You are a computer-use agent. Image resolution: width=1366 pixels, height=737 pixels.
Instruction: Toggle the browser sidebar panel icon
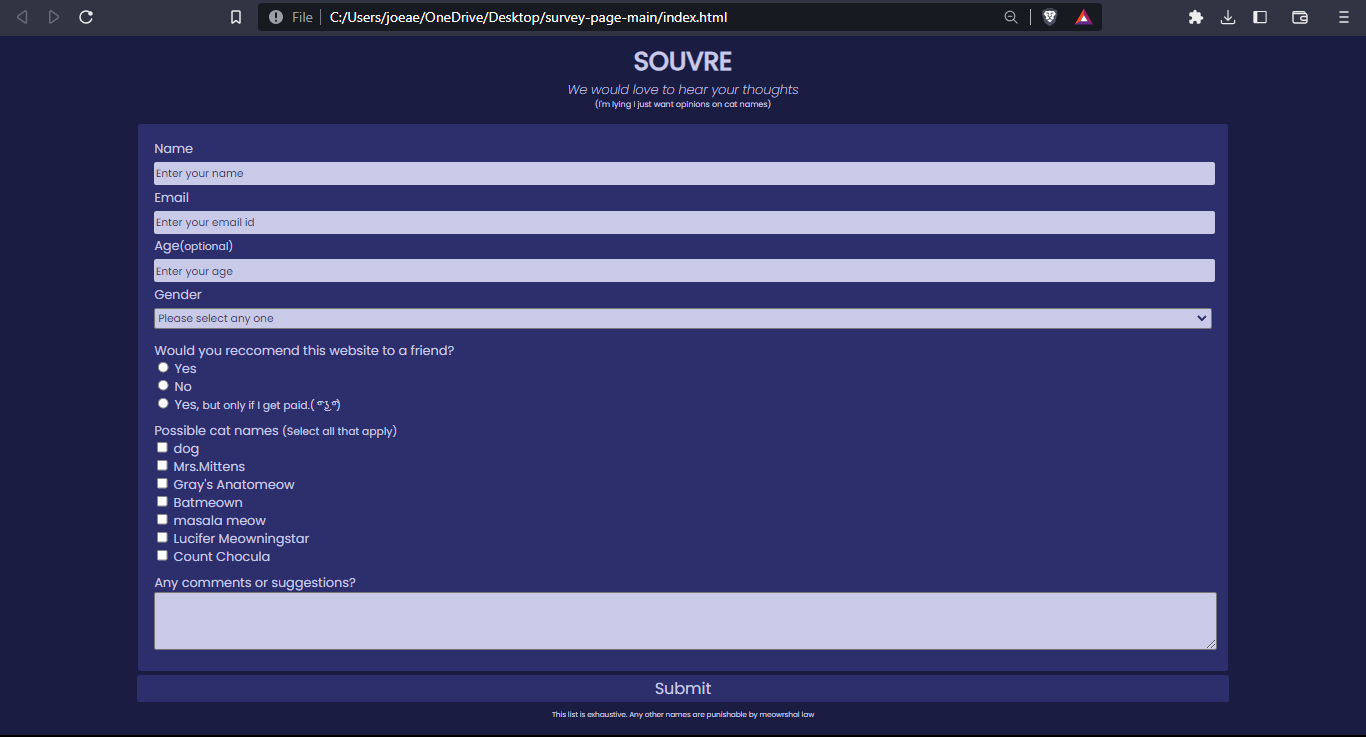[1259, 17]
